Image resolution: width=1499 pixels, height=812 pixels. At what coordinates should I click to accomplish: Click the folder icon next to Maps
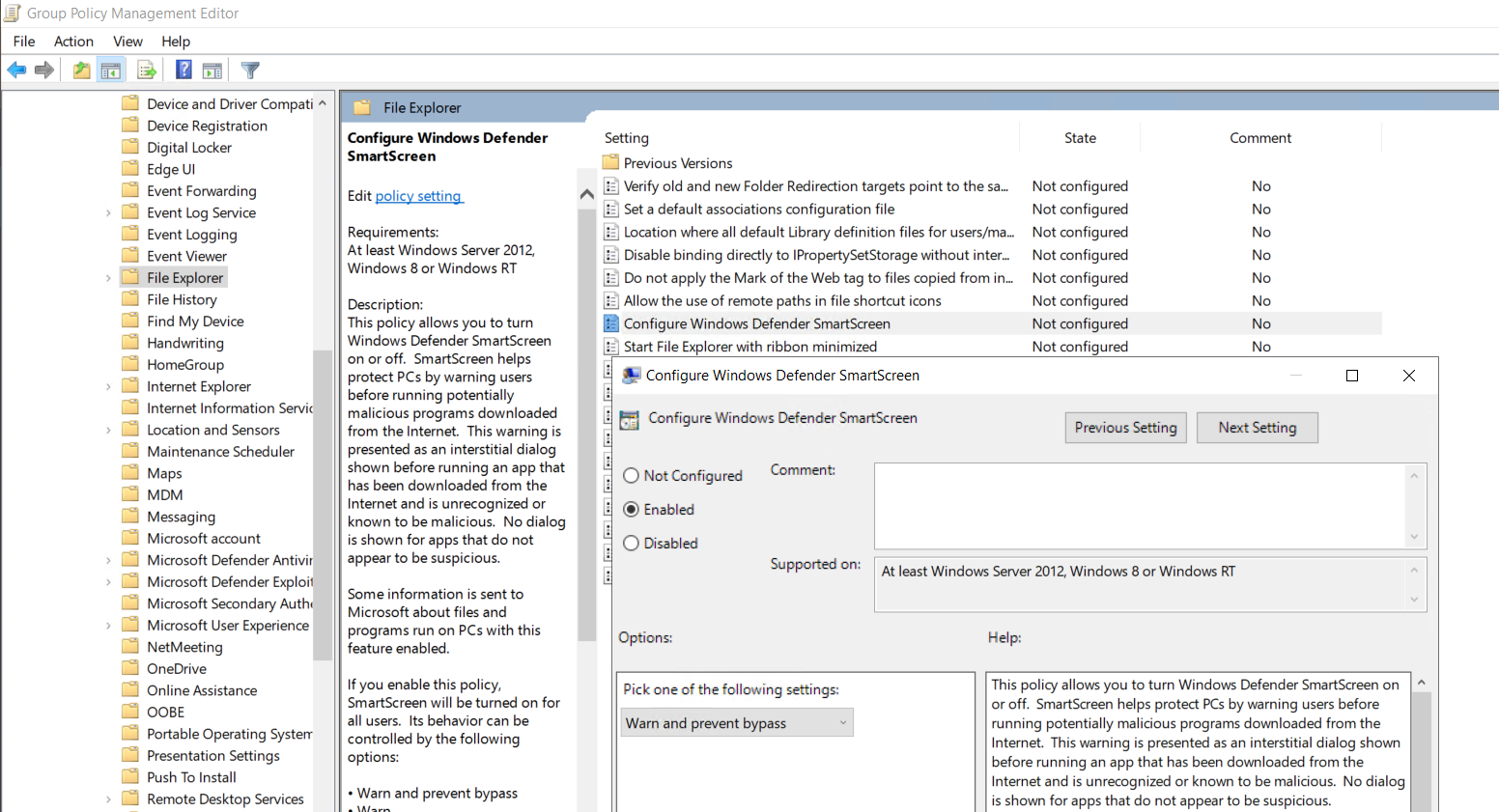tap(130, 472)
